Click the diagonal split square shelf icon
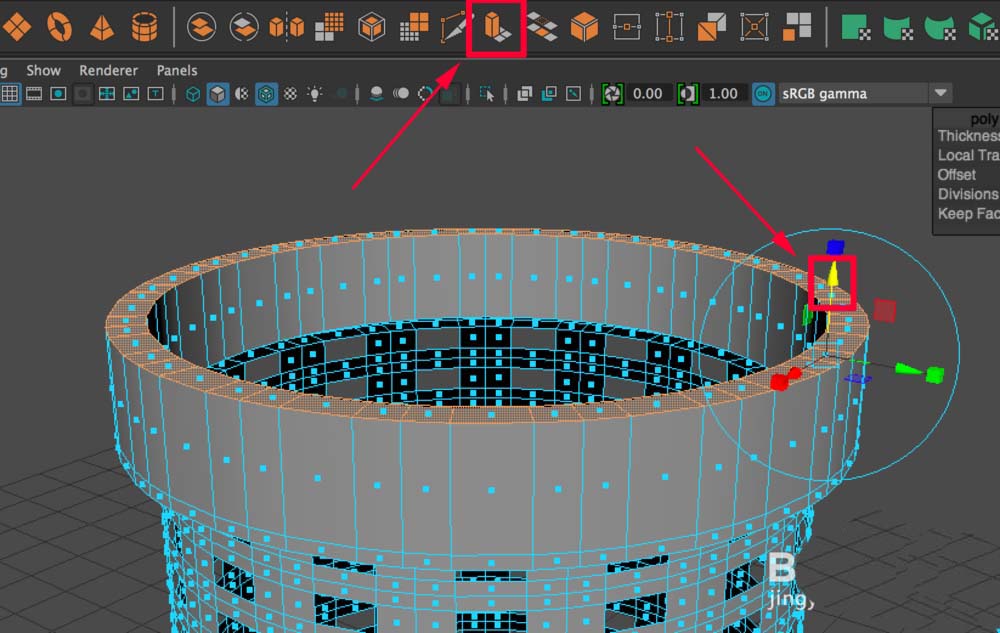Screen dimensions: 1000x633 pos(712,27)
